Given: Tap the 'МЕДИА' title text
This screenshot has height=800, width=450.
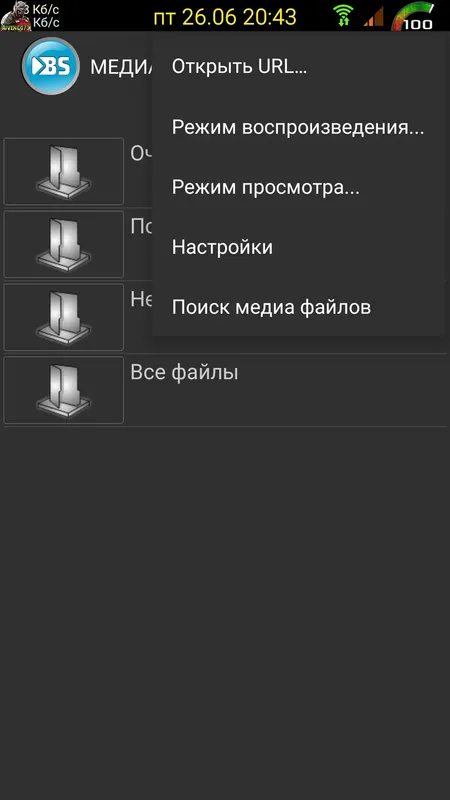Looking at the screenshot, I should 121,67.
